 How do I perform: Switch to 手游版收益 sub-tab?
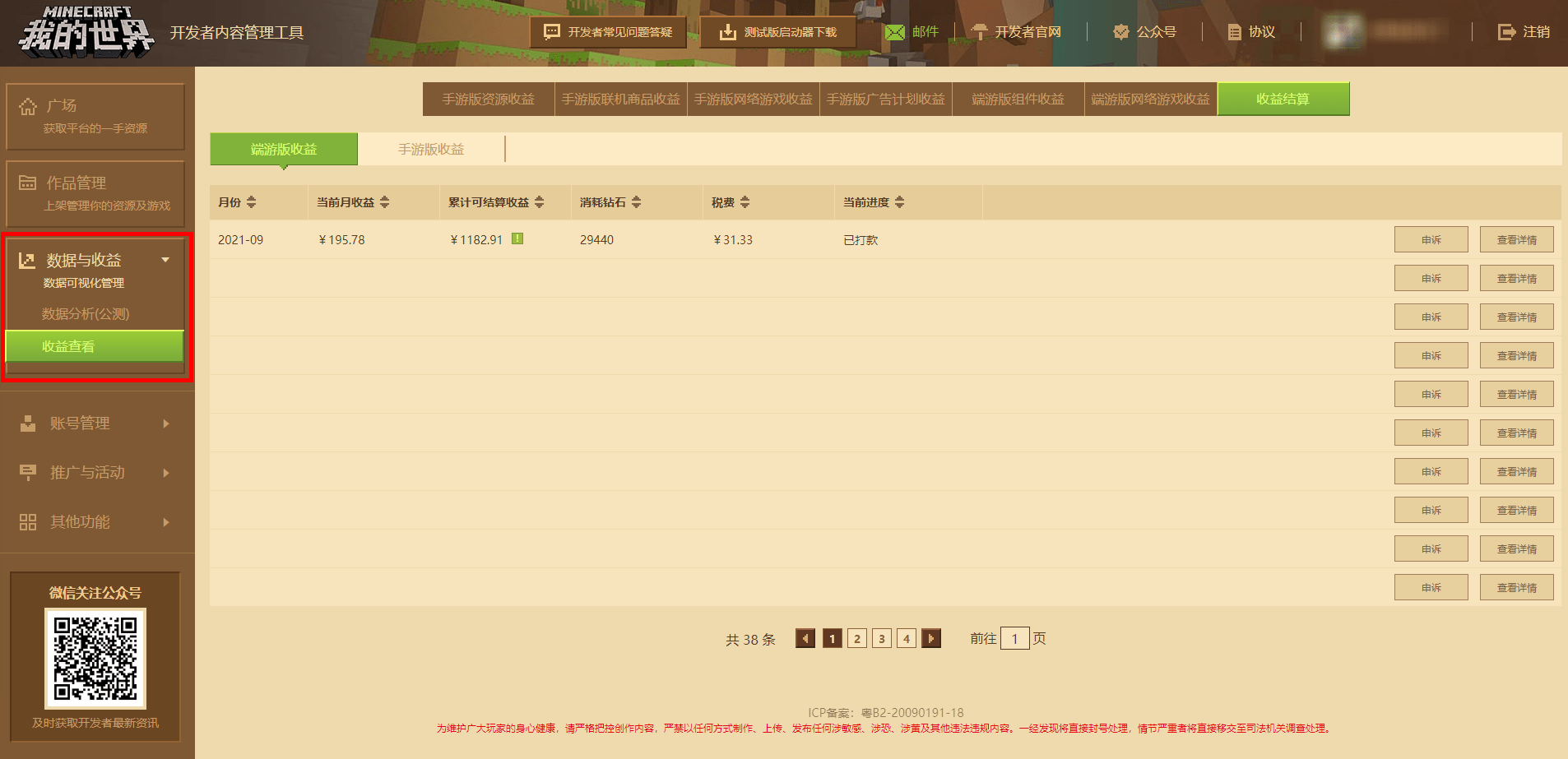coord(431,149)
